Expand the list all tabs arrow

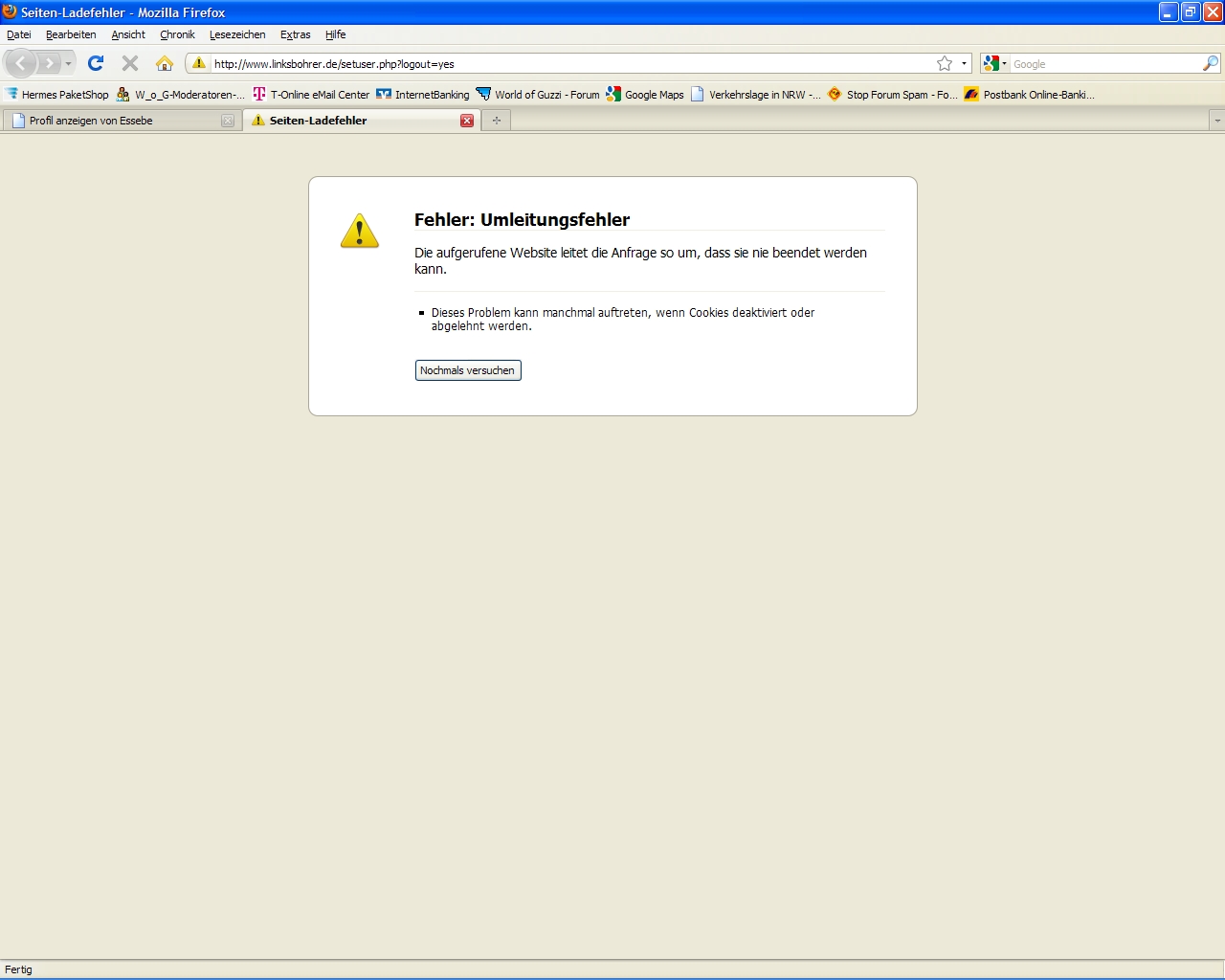(x=1216, y=121)
